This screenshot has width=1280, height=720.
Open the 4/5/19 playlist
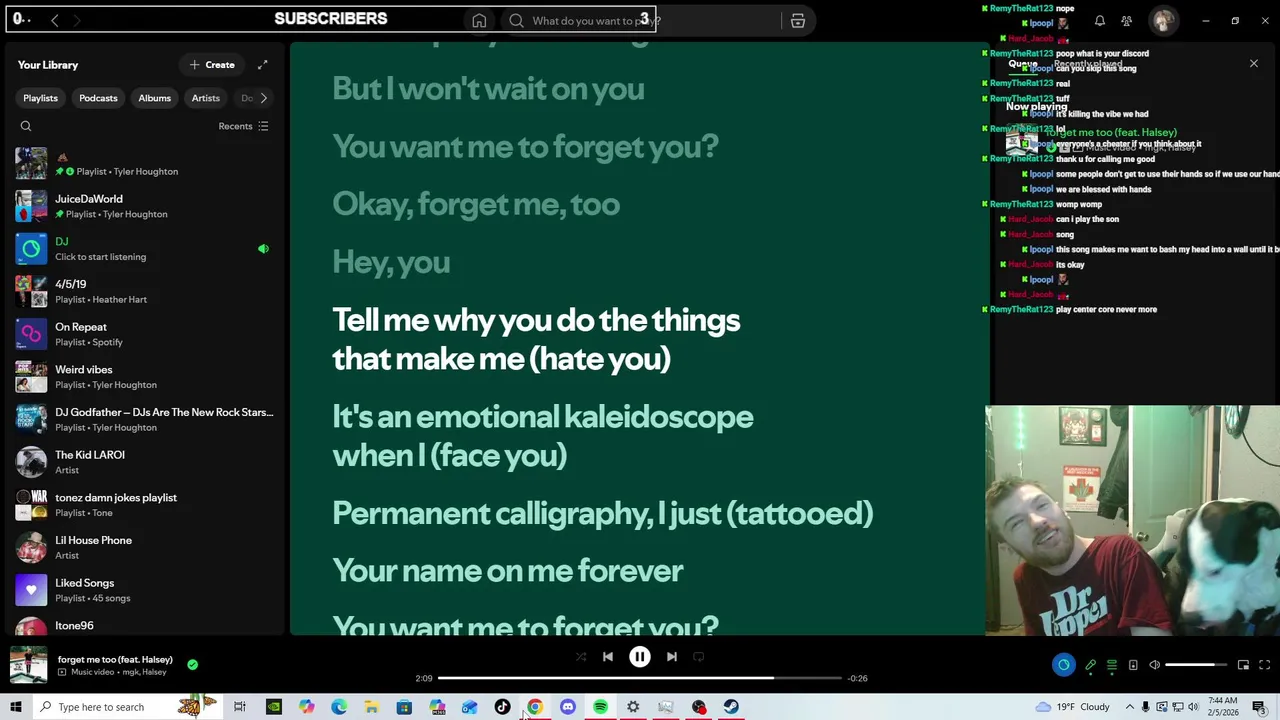(x=146, y=291)
